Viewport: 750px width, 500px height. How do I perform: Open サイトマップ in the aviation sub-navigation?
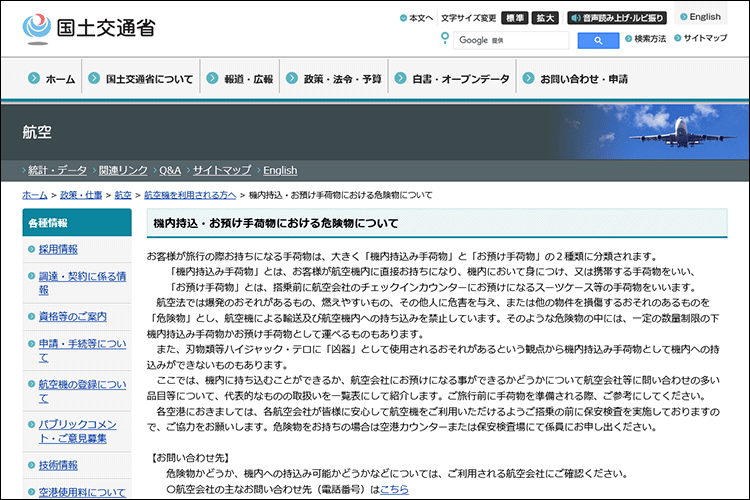click(x=222, y=170)
